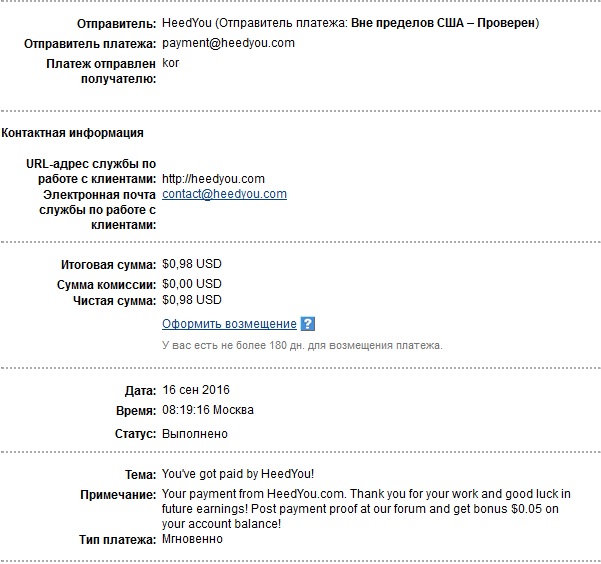Click the $0,00 USD commission value
The image size is (601, 564).
tap(192, 284)
